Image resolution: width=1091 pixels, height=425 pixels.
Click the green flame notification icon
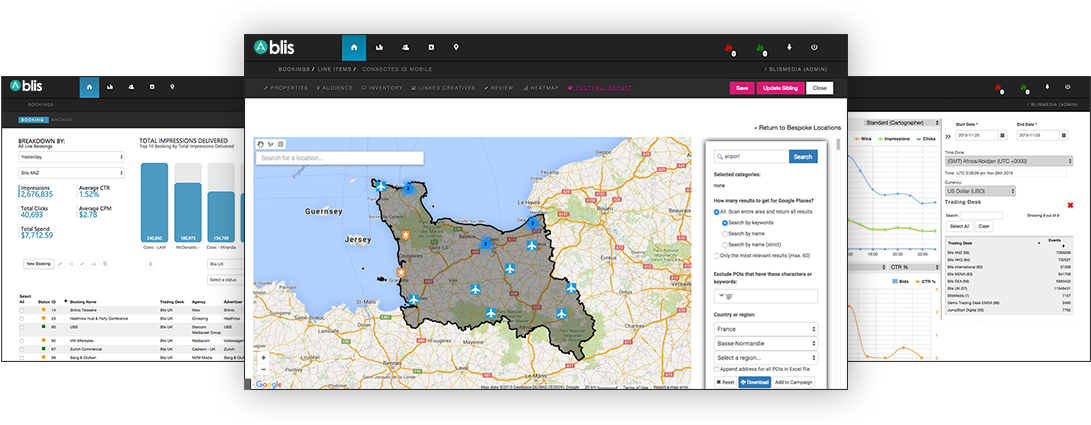click(760, 47)
